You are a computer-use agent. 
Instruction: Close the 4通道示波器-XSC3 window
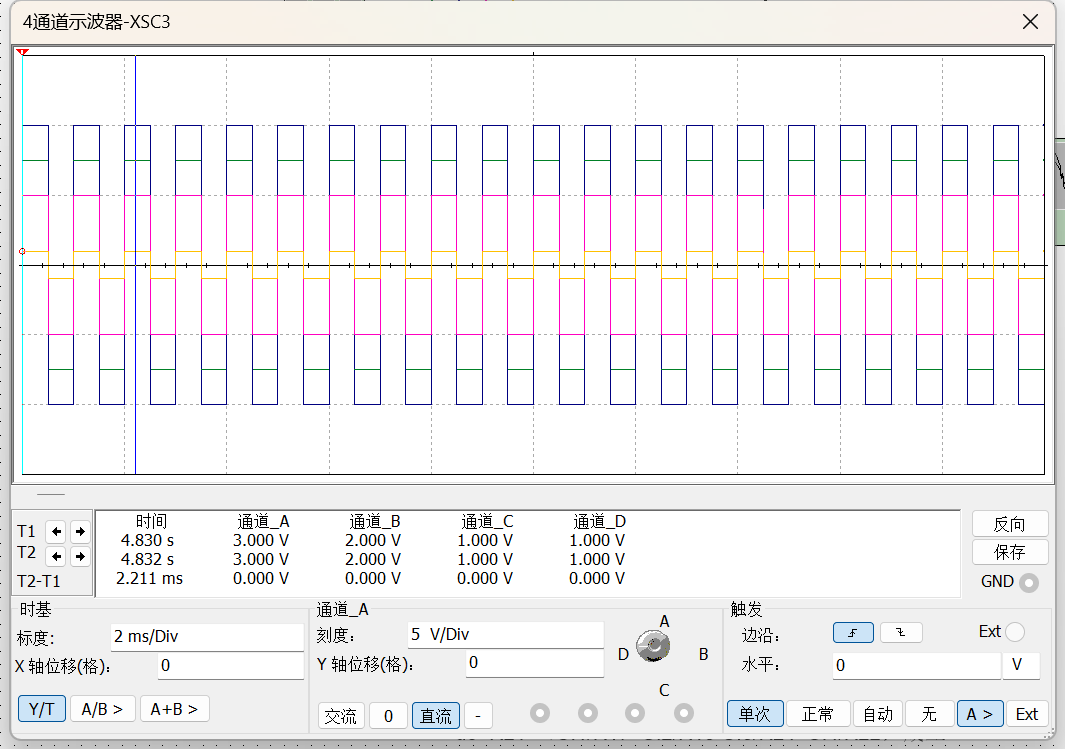coord(1030,22)
